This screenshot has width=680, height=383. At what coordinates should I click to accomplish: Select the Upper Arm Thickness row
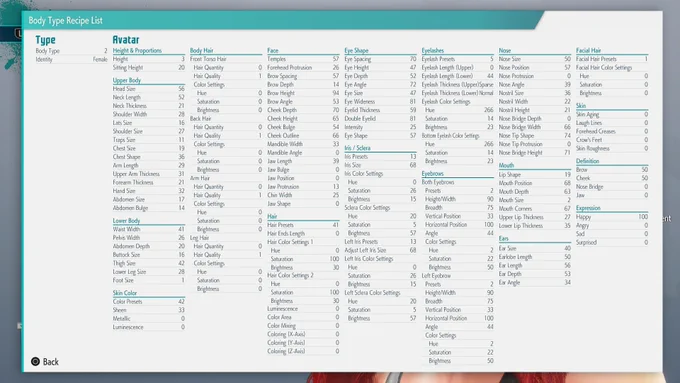pyautogui.click(x=149, y=174)
